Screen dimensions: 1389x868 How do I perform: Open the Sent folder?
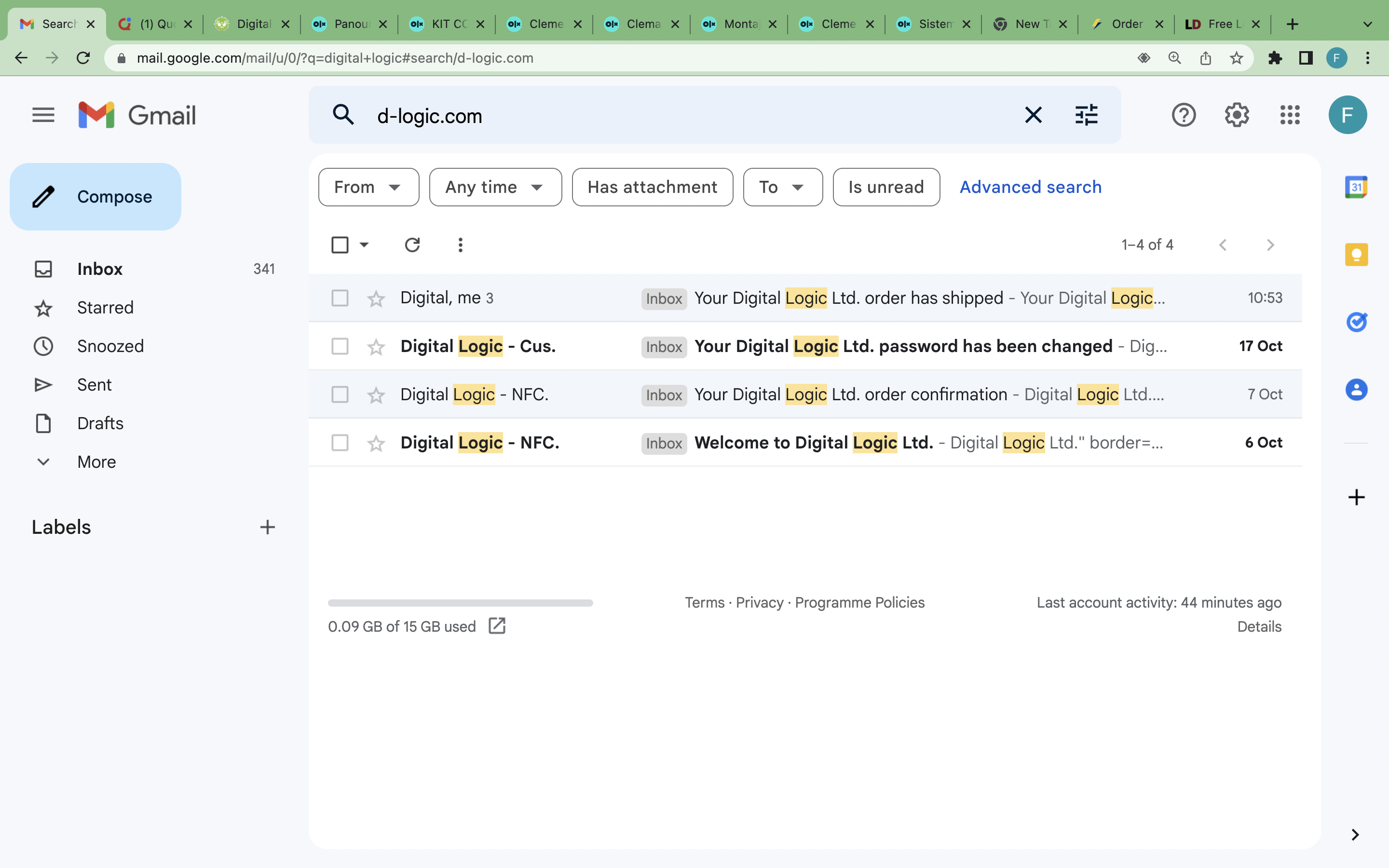pyautogui.click(x=94, y=385)
